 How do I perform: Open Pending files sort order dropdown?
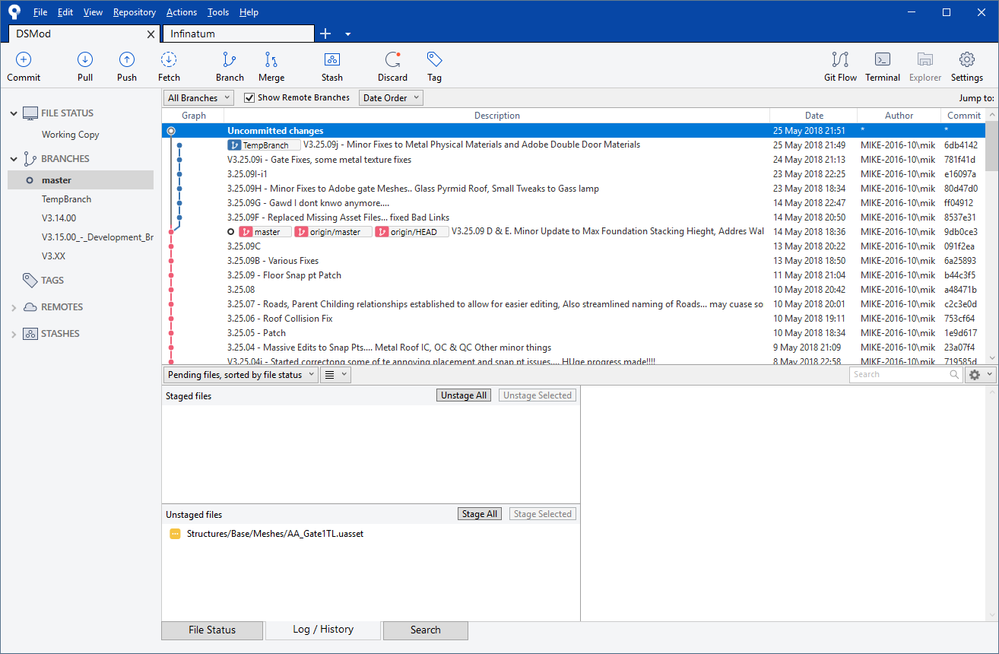[240, 375]
